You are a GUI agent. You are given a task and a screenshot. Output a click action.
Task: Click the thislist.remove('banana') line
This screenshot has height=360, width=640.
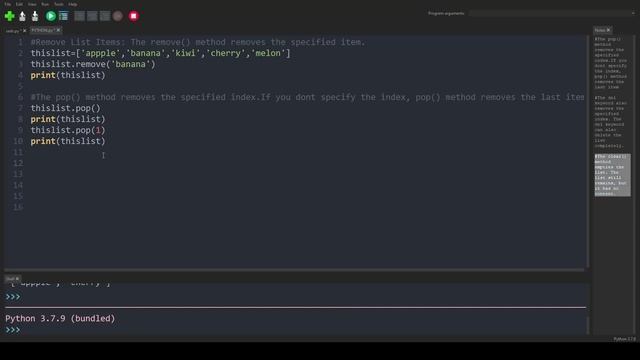point(93,64)
